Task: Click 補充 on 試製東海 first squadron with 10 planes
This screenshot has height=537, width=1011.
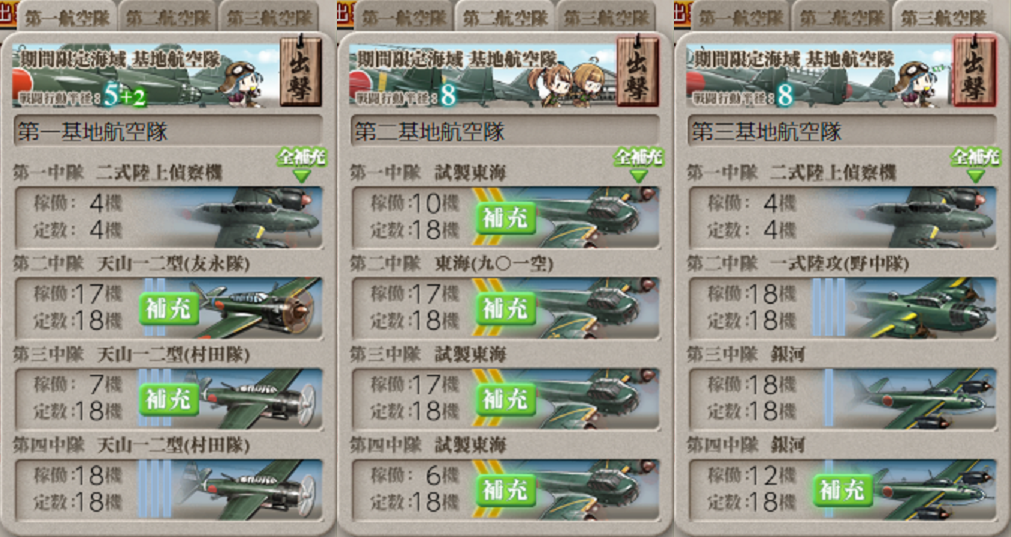Action: pyautogui.click(x=506, y=218)
